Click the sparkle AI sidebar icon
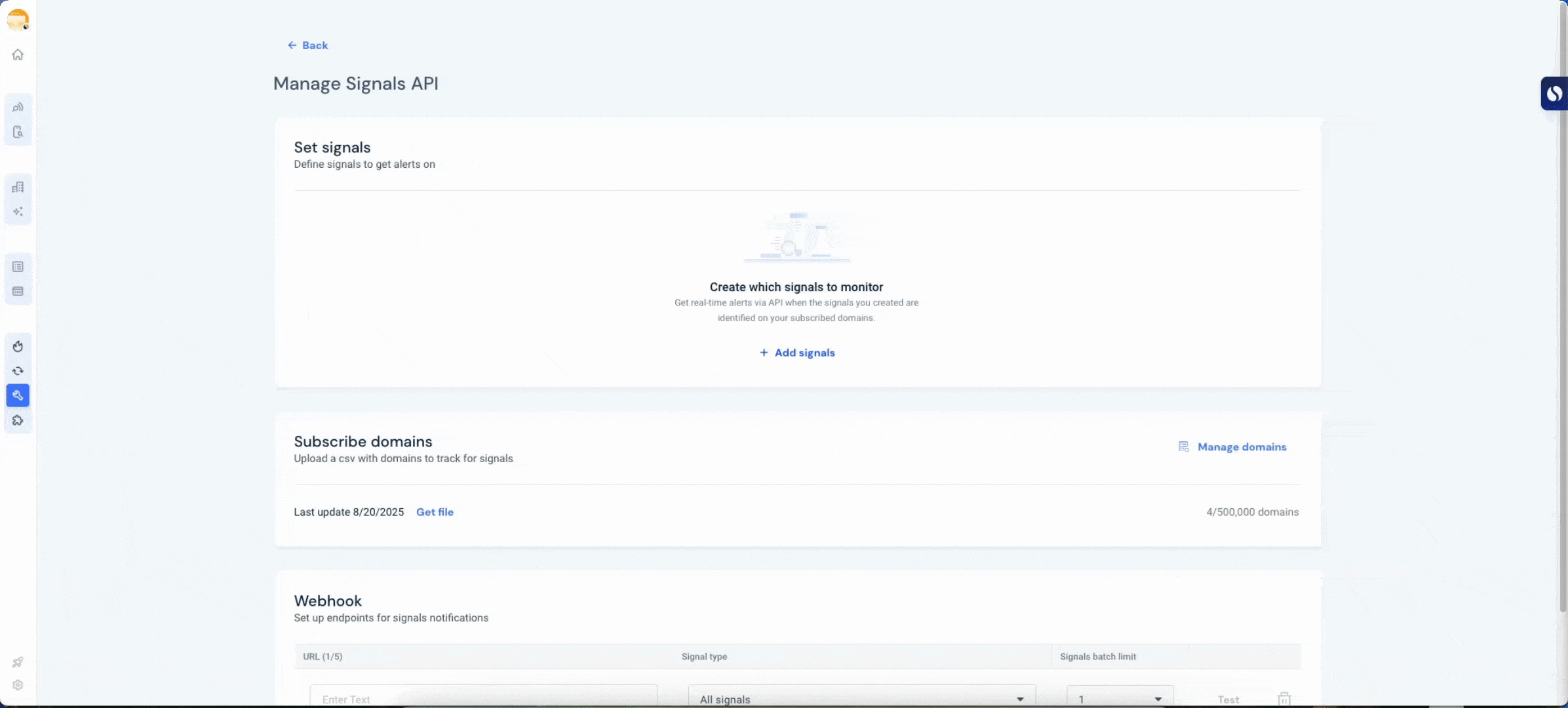Image resolution: width=1568 pixels, height=708 pixels. point(18,212)
